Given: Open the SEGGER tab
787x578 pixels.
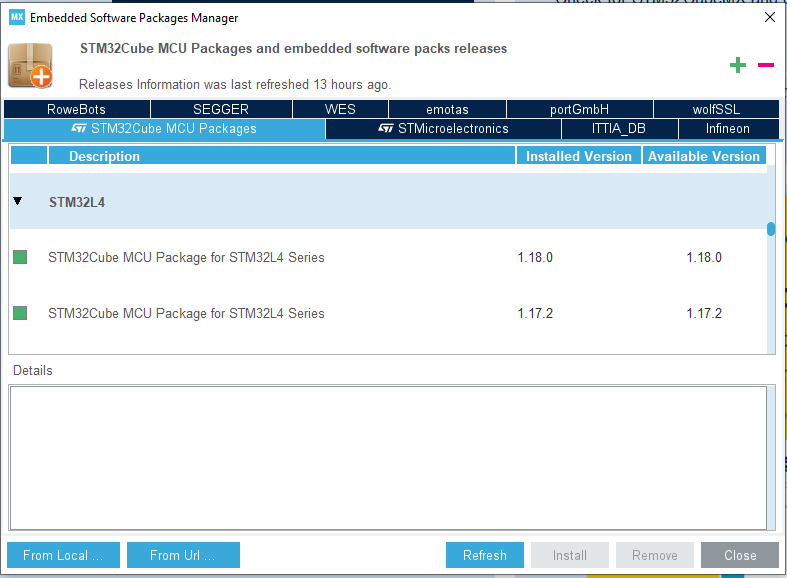Looking at the screenshot, I should [x=221, y=109].
